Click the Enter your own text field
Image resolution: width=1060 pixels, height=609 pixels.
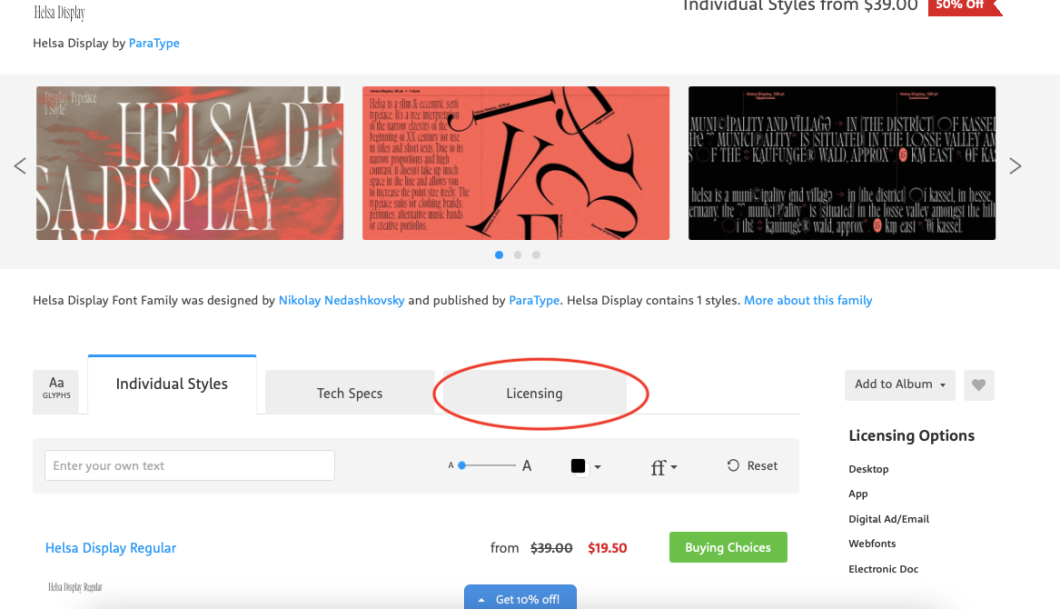[x=189, y=466]
